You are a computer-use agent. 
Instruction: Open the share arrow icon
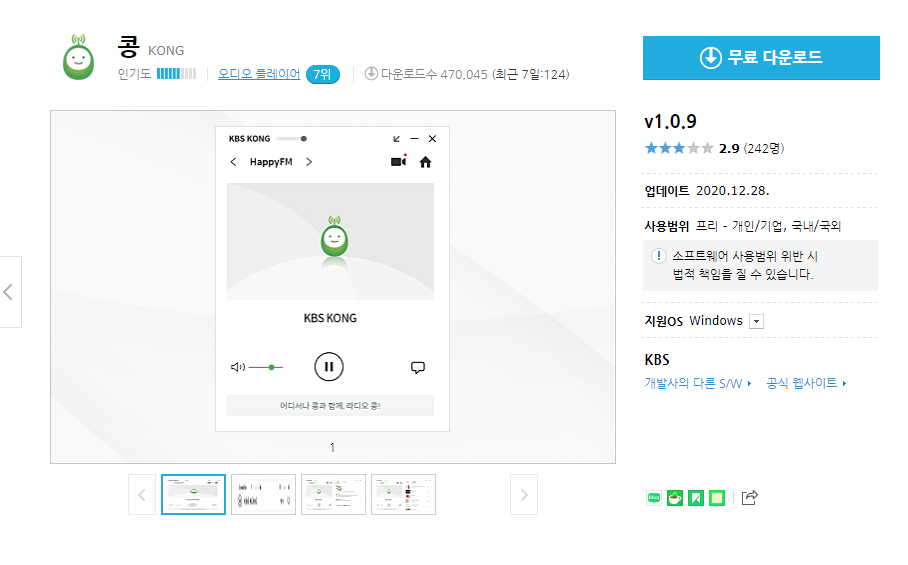coord(749,497)
